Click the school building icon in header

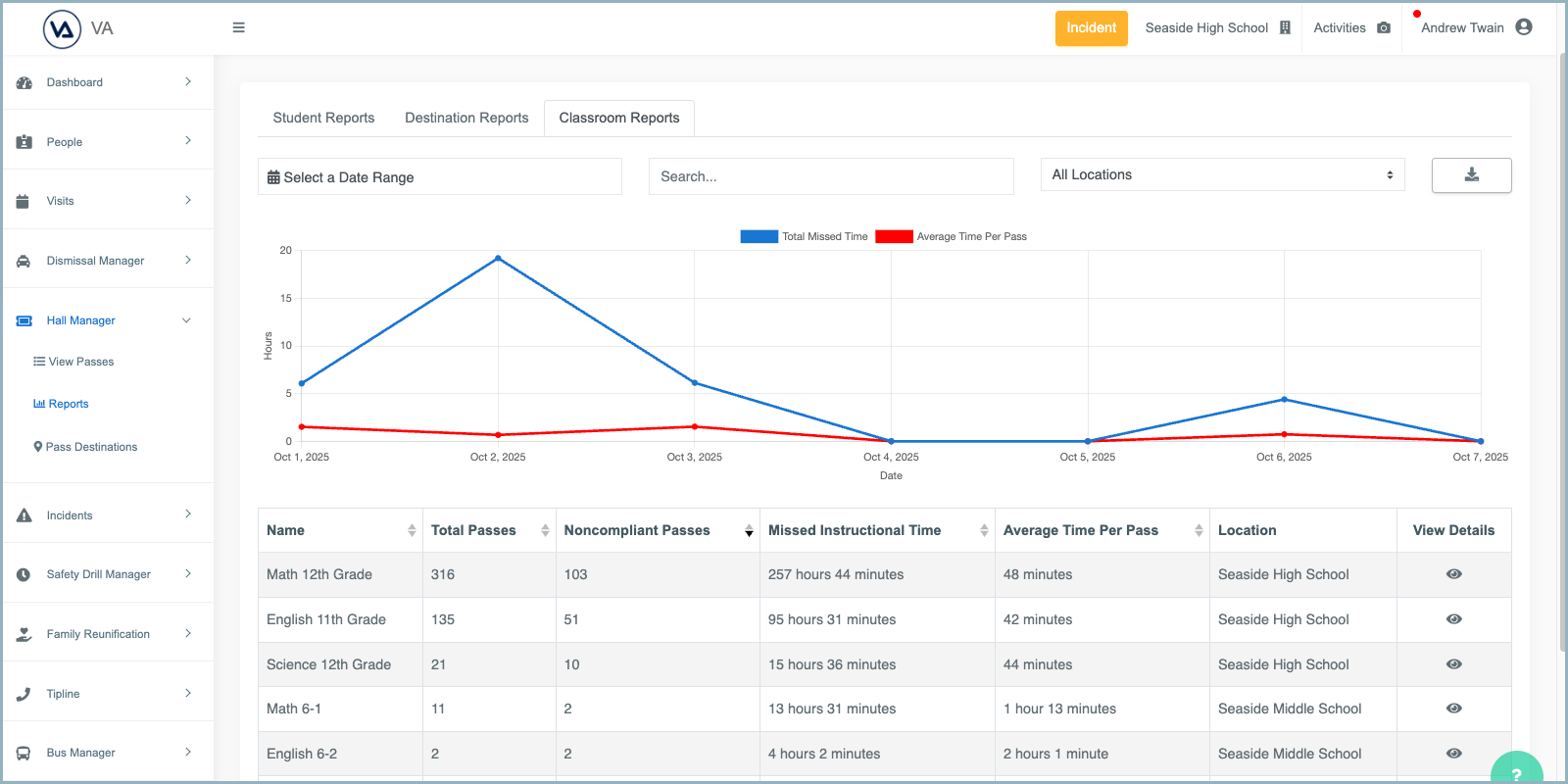point(1285,27)
